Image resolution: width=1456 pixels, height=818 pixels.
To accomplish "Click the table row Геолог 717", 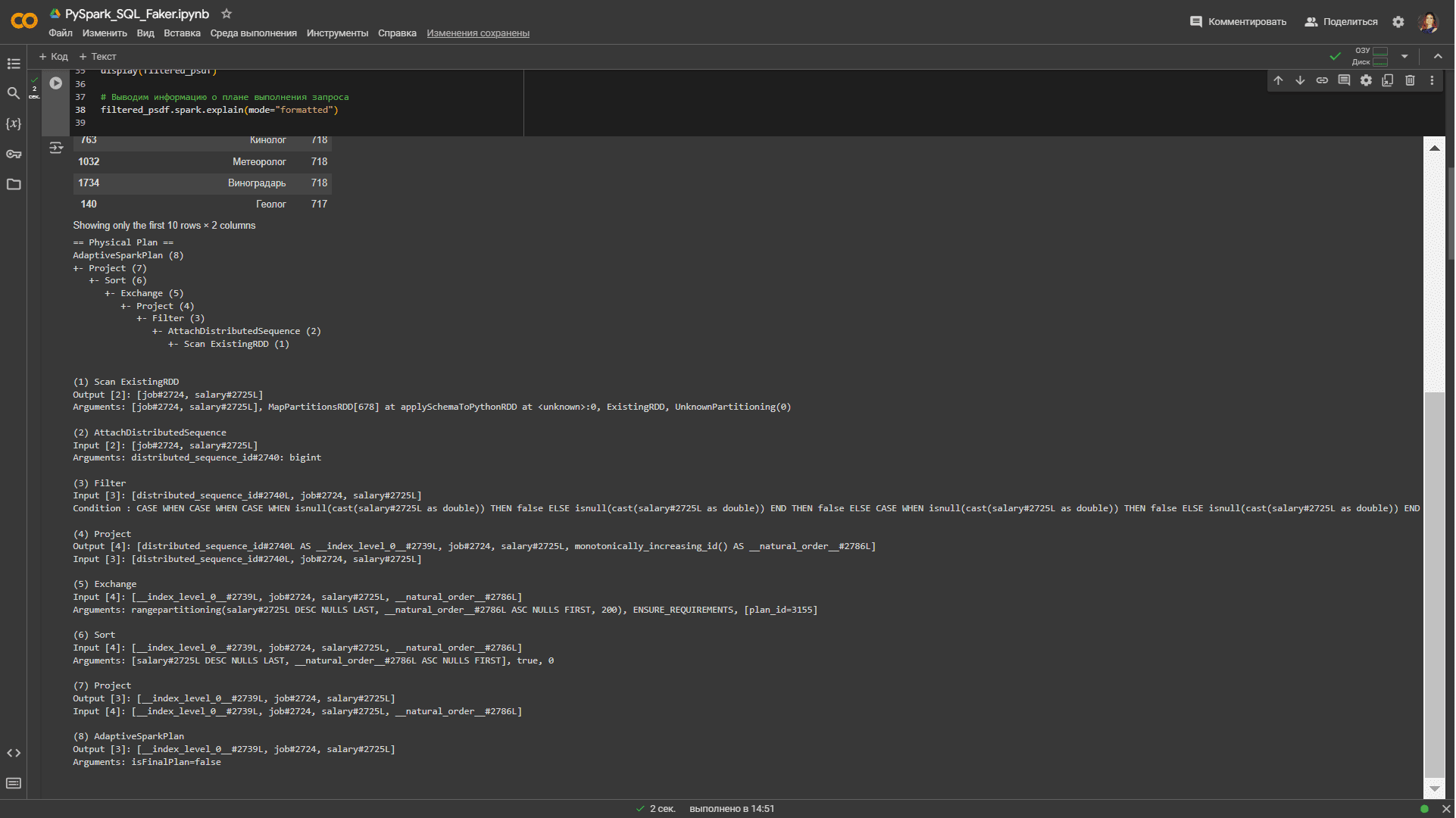I will (x=202, y=204).
